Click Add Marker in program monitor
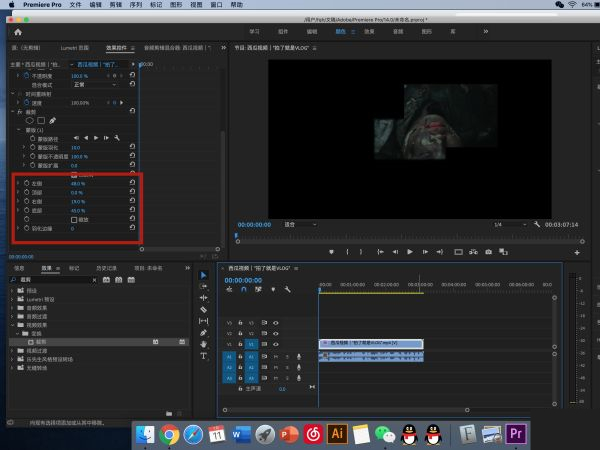The height and width of the screenshot is (450, 600). click(331, 252)
